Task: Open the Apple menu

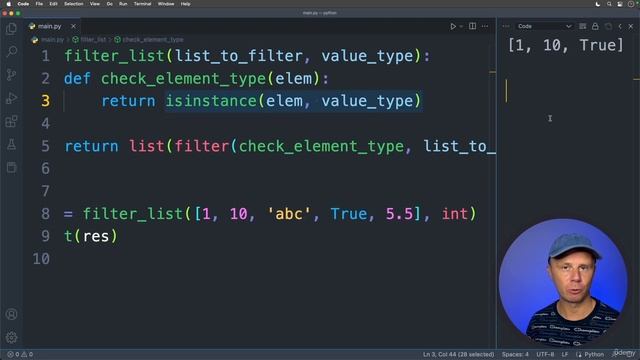Action: (x=9, y=4)
